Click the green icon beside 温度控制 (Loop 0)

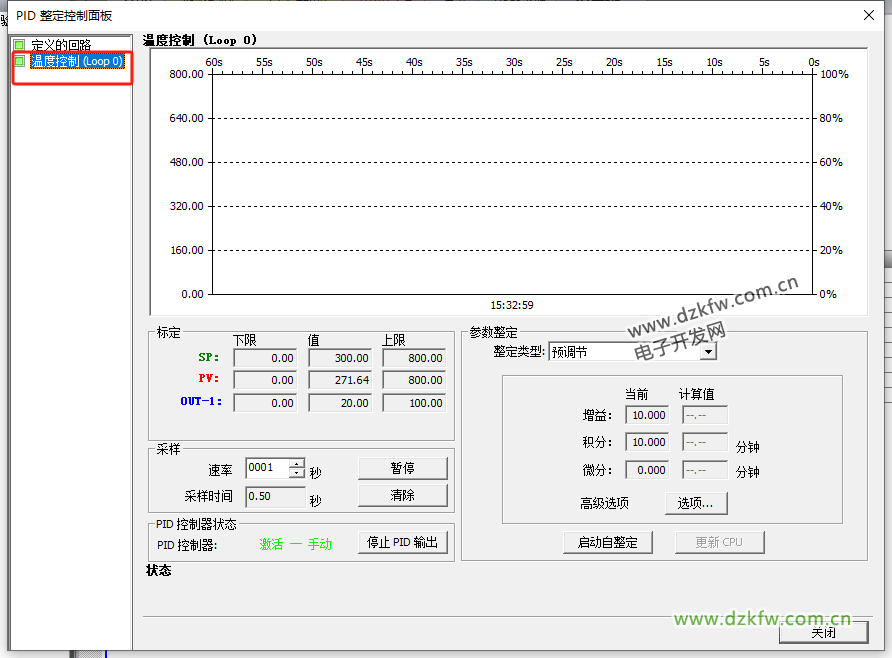click(19, 61)
